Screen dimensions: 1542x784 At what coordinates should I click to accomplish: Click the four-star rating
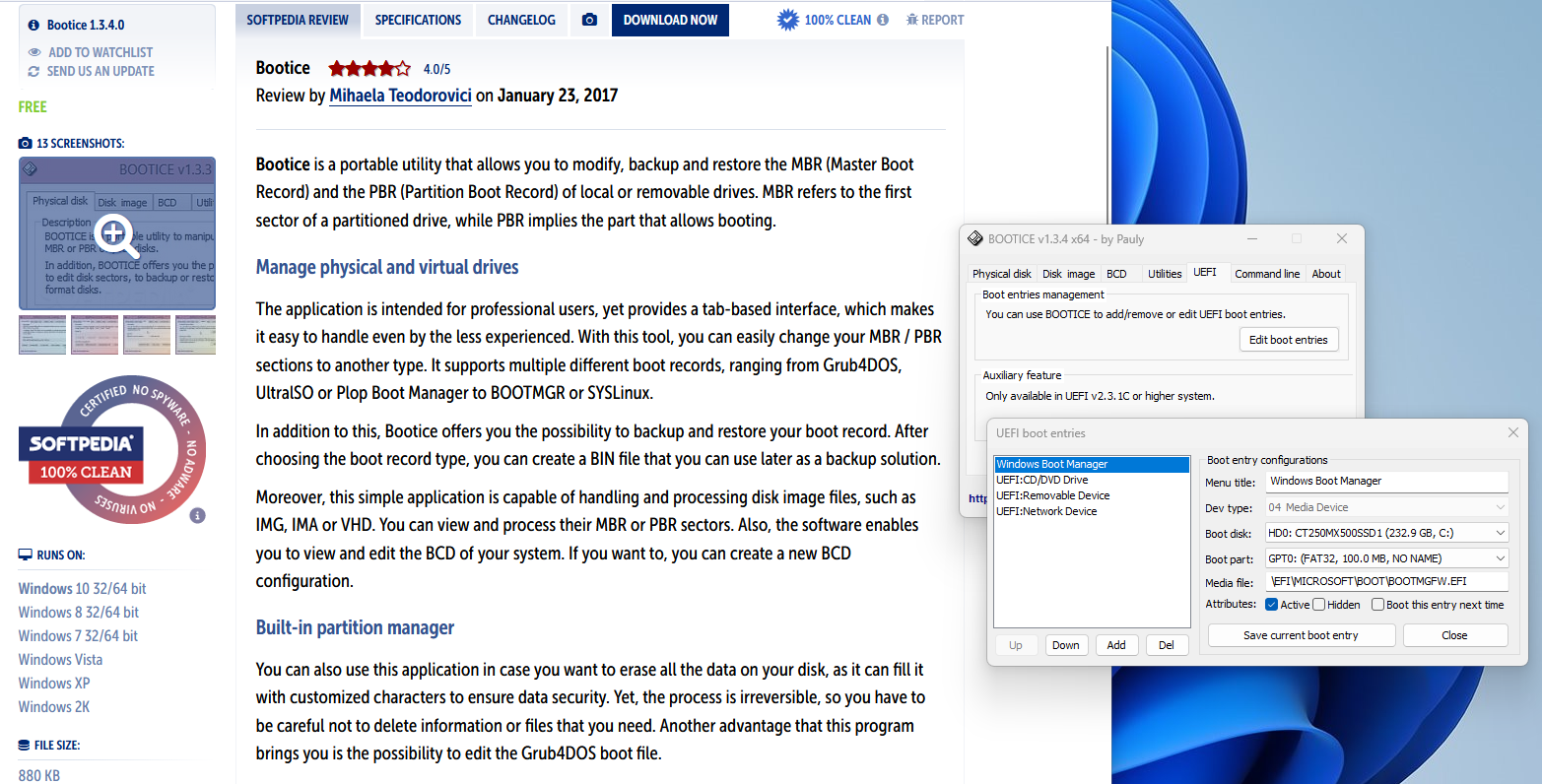point(369,69)
